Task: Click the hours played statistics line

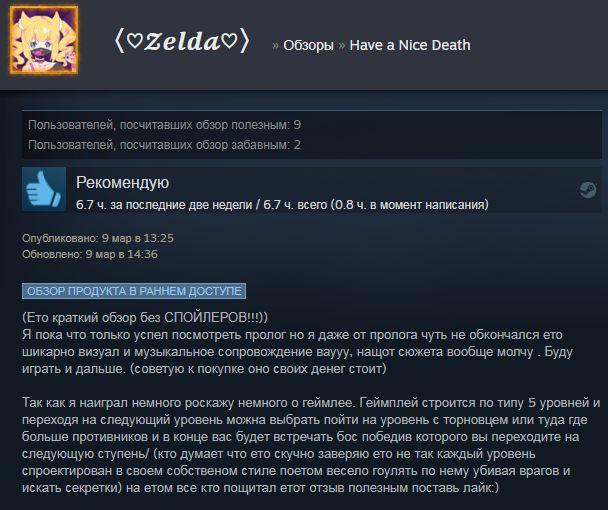Action: 282,204
